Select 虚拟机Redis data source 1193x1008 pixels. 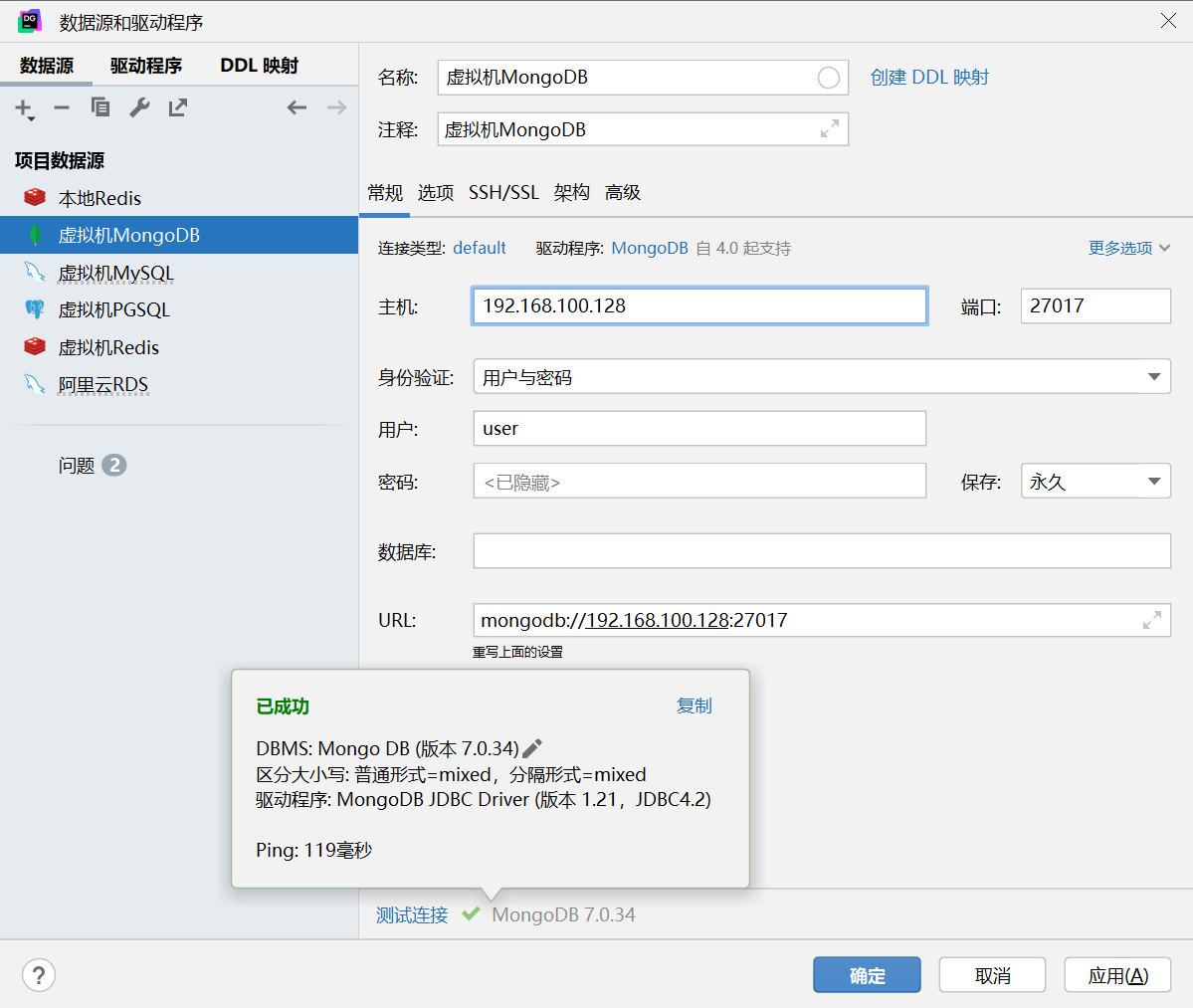[179, 347]
